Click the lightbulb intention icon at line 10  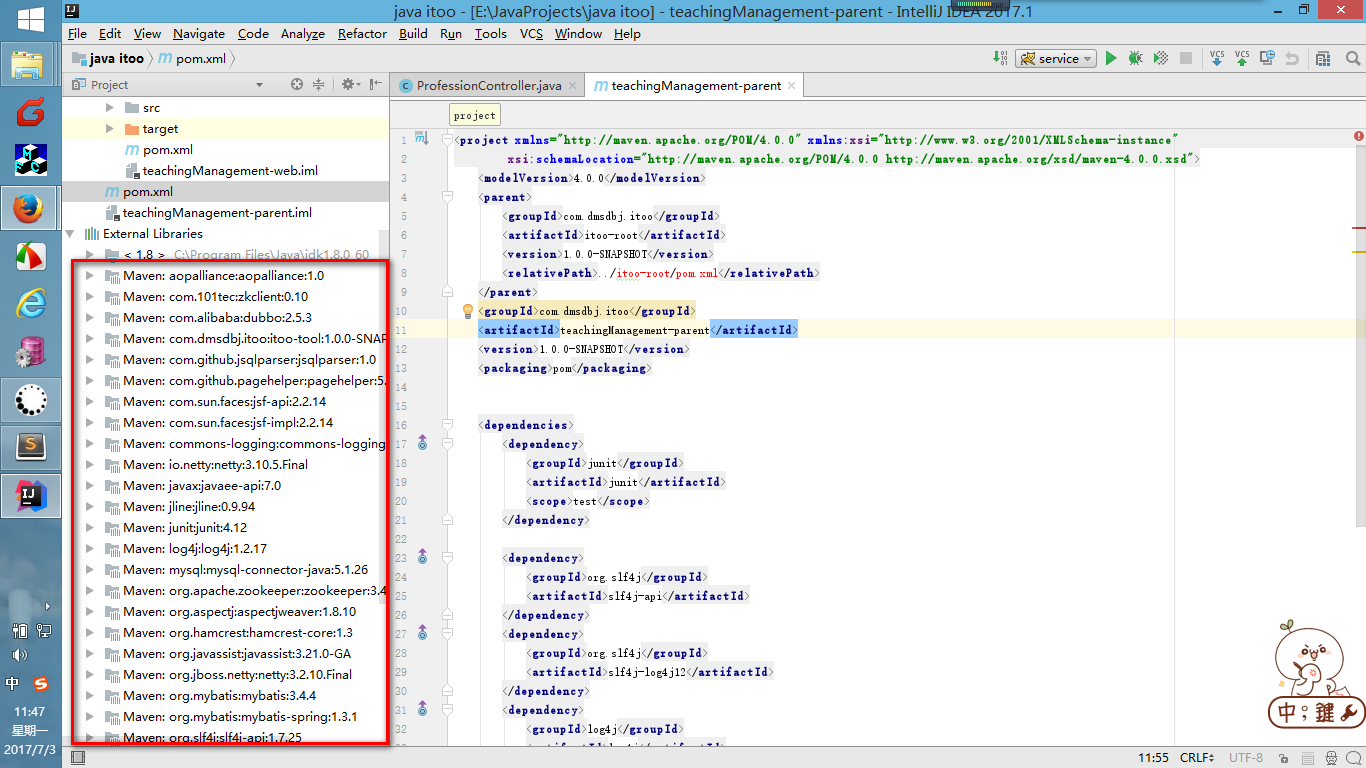[467, 311]
